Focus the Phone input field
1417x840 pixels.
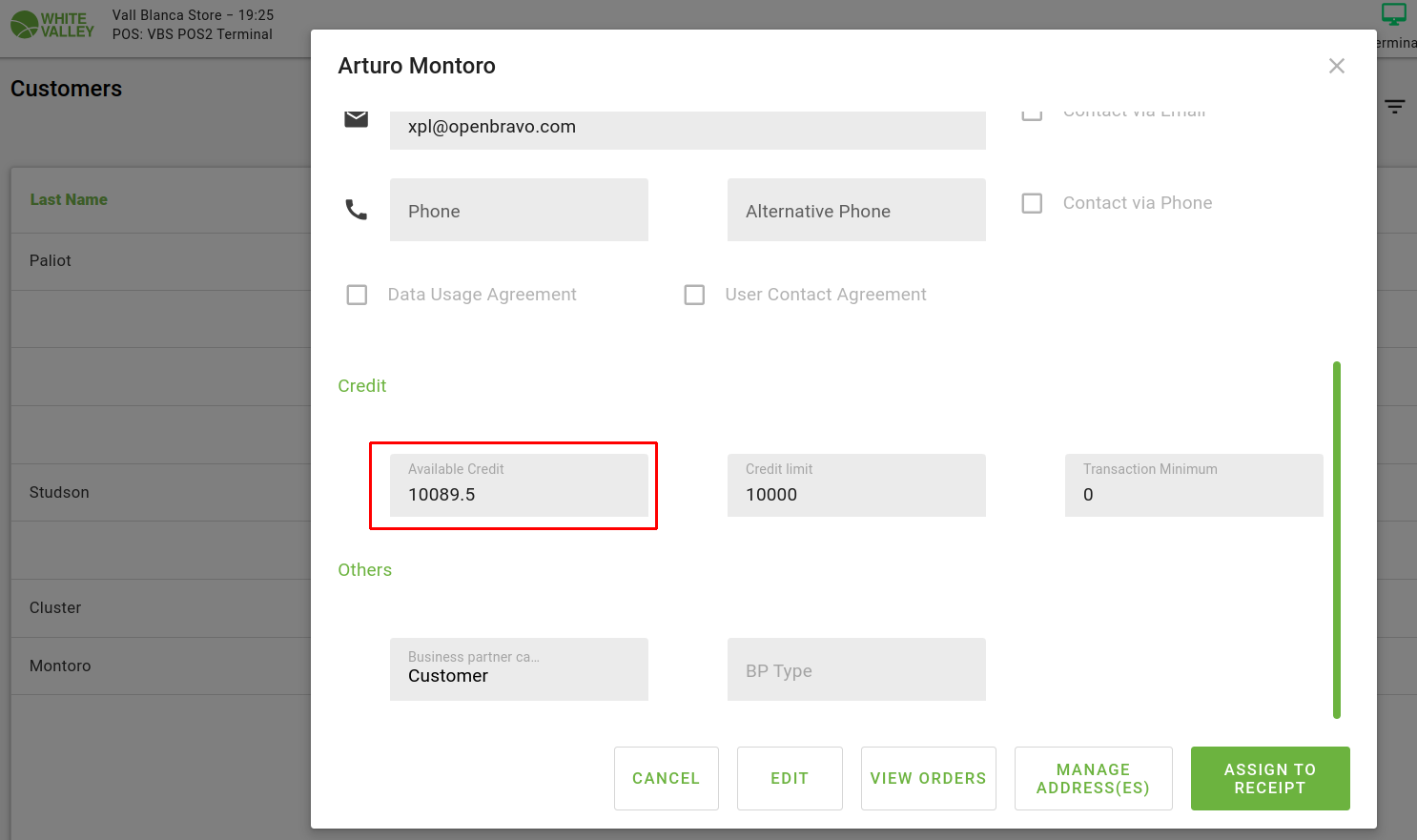point(519,210)
